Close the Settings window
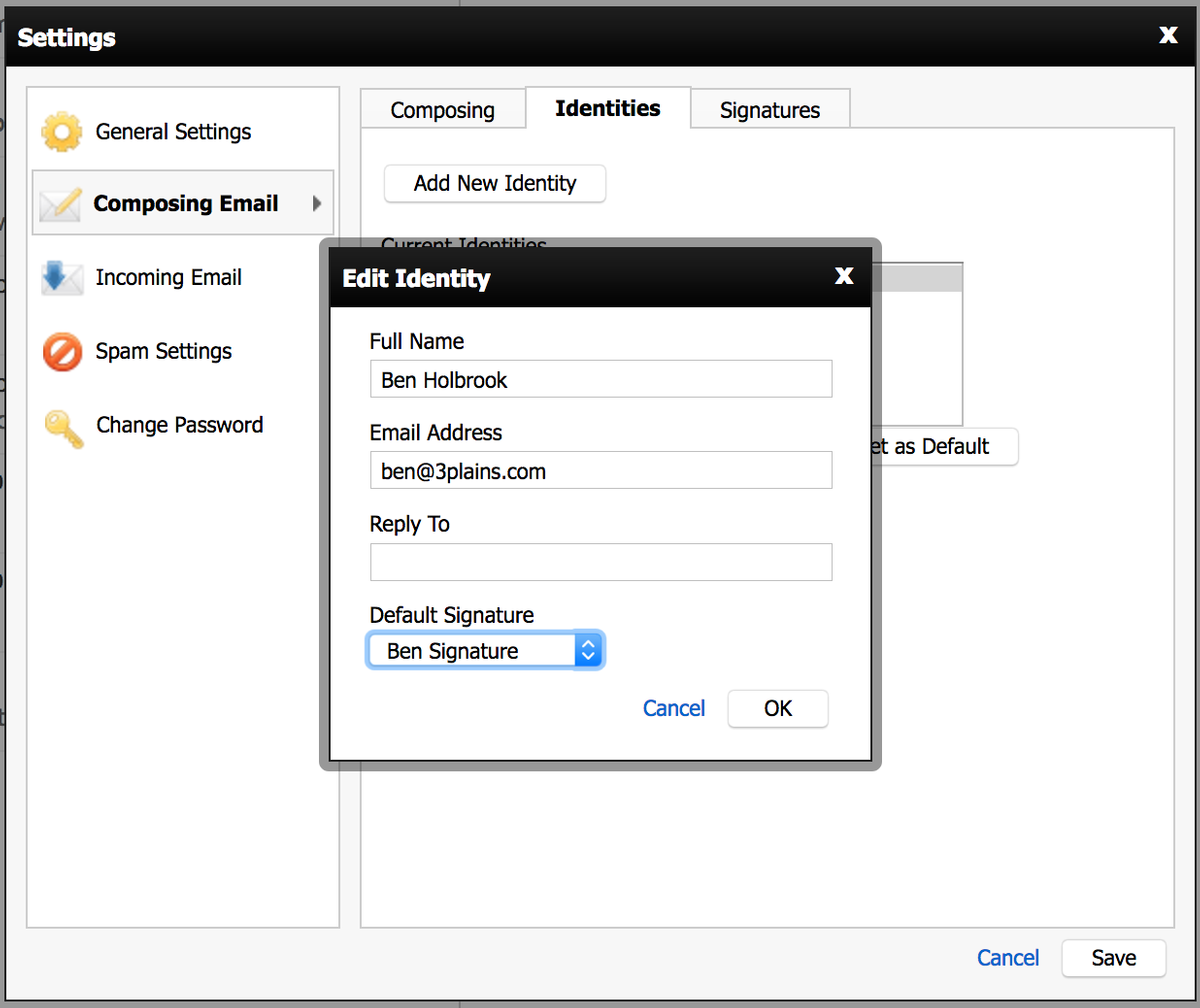 tap(1168, 35)
